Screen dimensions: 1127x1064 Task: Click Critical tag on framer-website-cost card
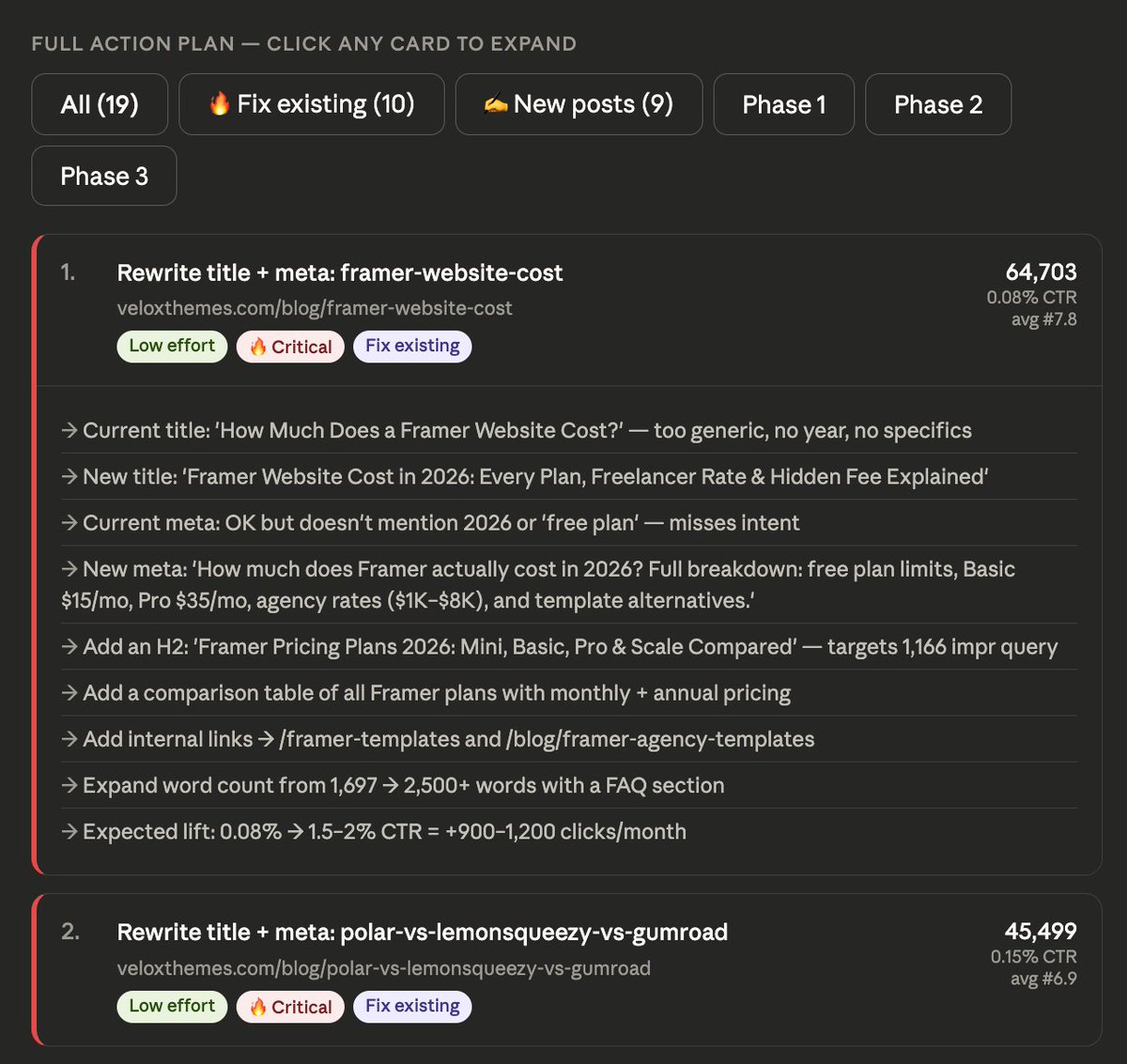(290, 347)
